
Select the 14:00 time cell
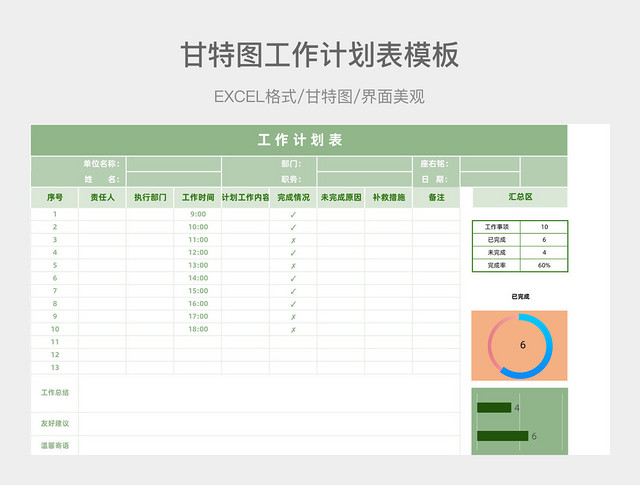[x=198, y=278]
